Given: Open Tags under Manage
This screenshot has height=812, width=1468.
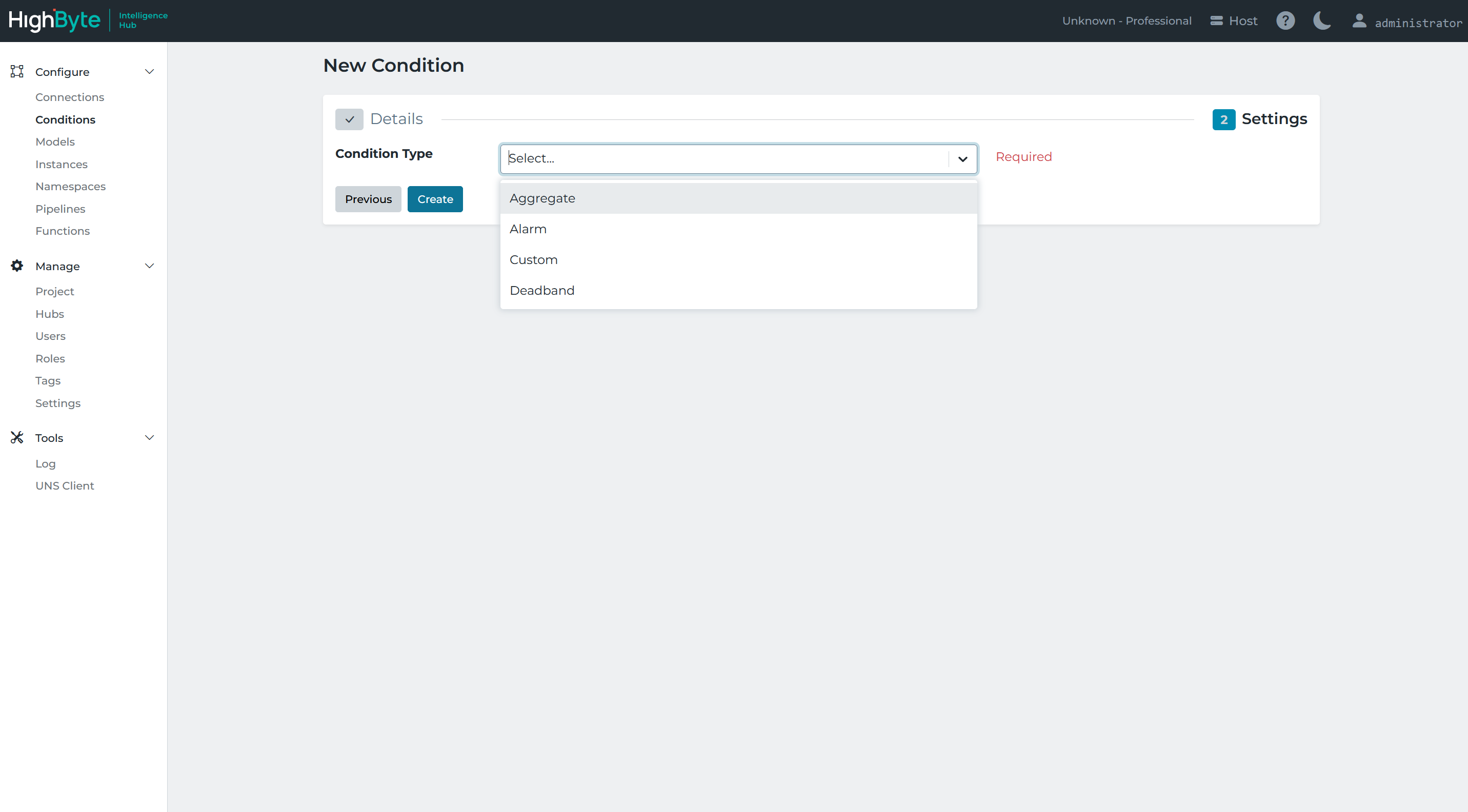Looking at the screenshot, I should [x=47, y=381].
